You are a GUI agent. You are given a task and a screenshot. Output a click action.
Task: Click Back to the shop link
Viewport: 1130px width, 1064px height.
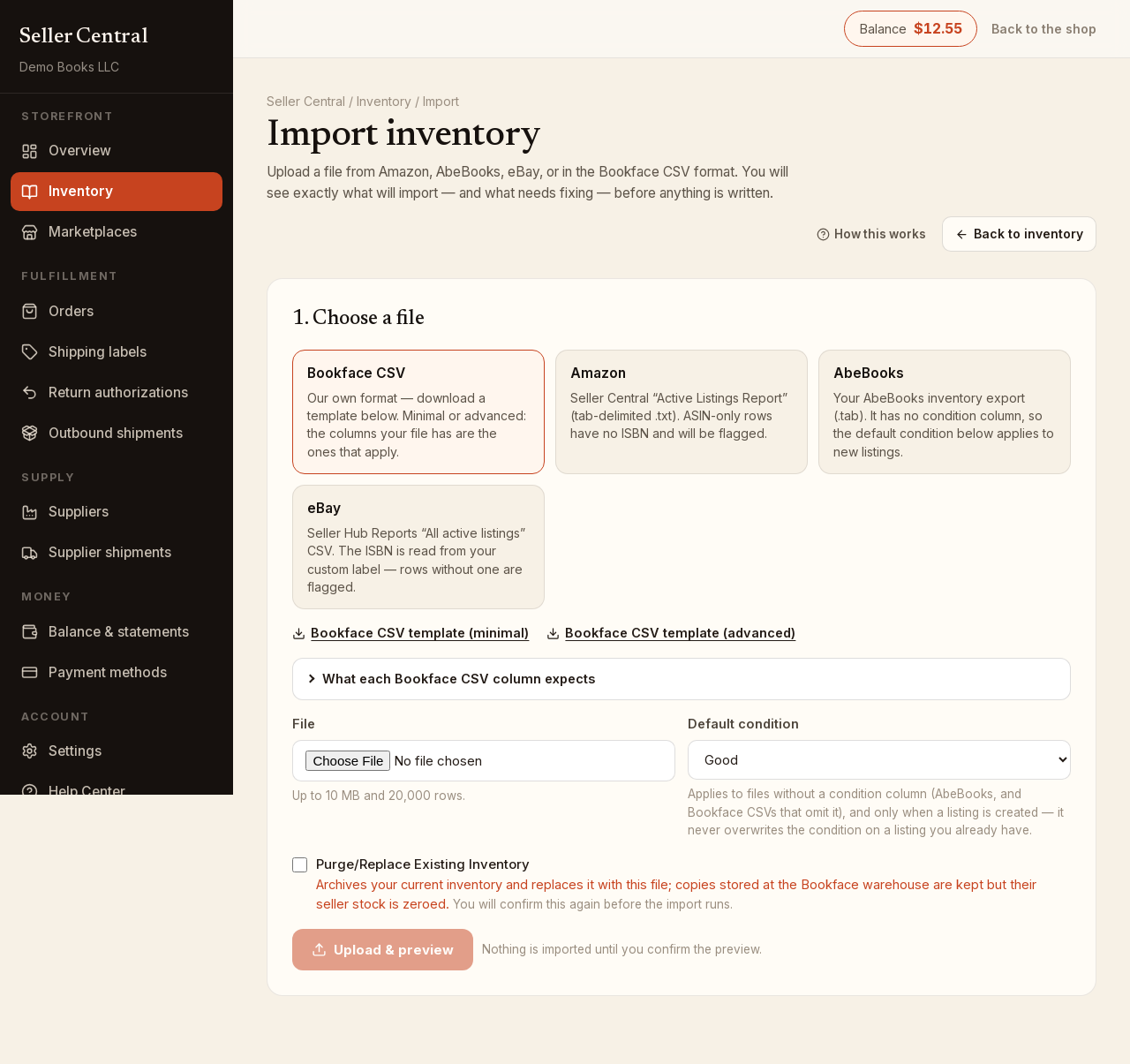[x=1043, y=29]
